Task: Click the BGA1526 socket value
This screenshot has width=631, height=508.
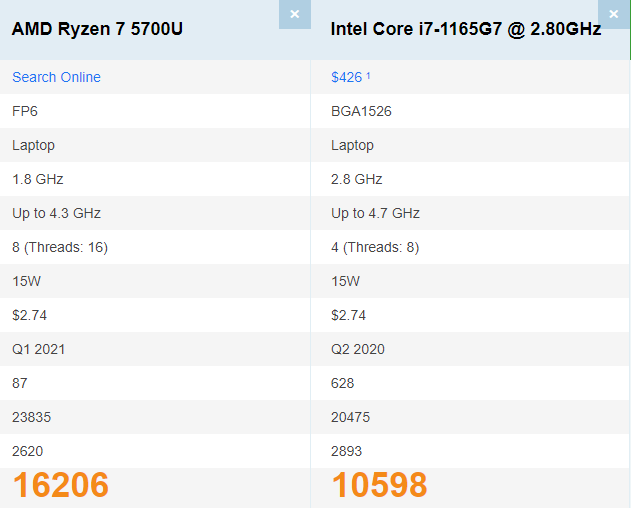Action: 361,111
